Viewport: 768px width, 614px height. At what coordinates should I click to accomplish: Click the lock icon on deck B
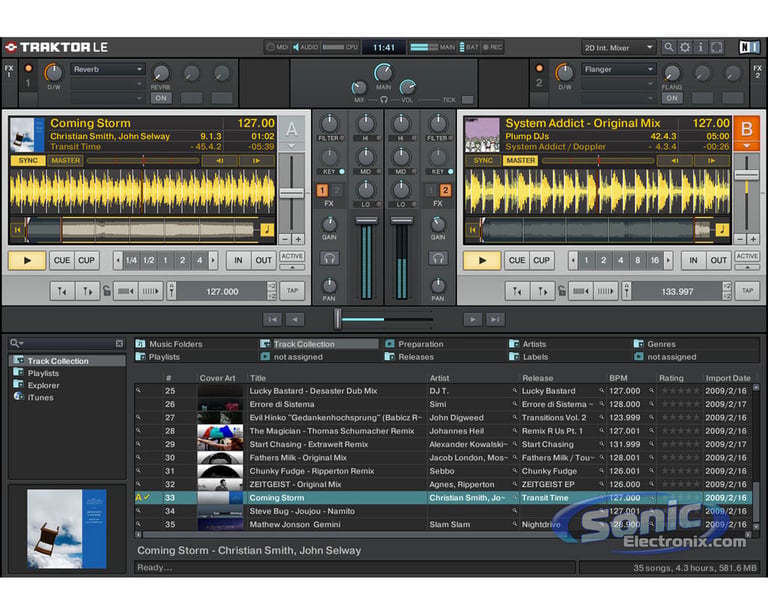[x=561, y=291]
